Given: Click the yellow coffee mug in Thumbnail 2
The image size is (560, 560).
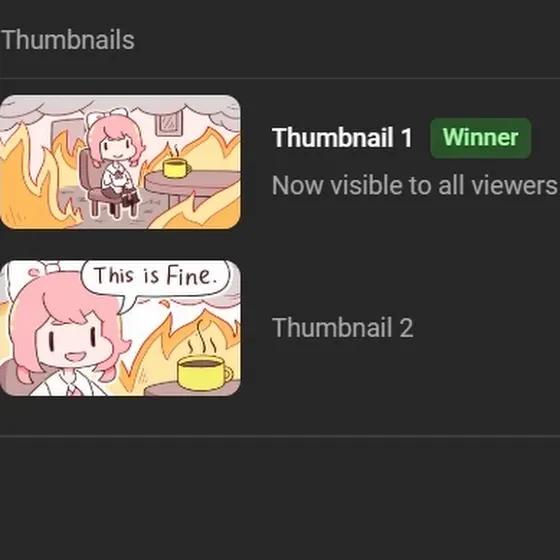Looking at the screenshot, I should pyautogui.click(x=204, y=372).
